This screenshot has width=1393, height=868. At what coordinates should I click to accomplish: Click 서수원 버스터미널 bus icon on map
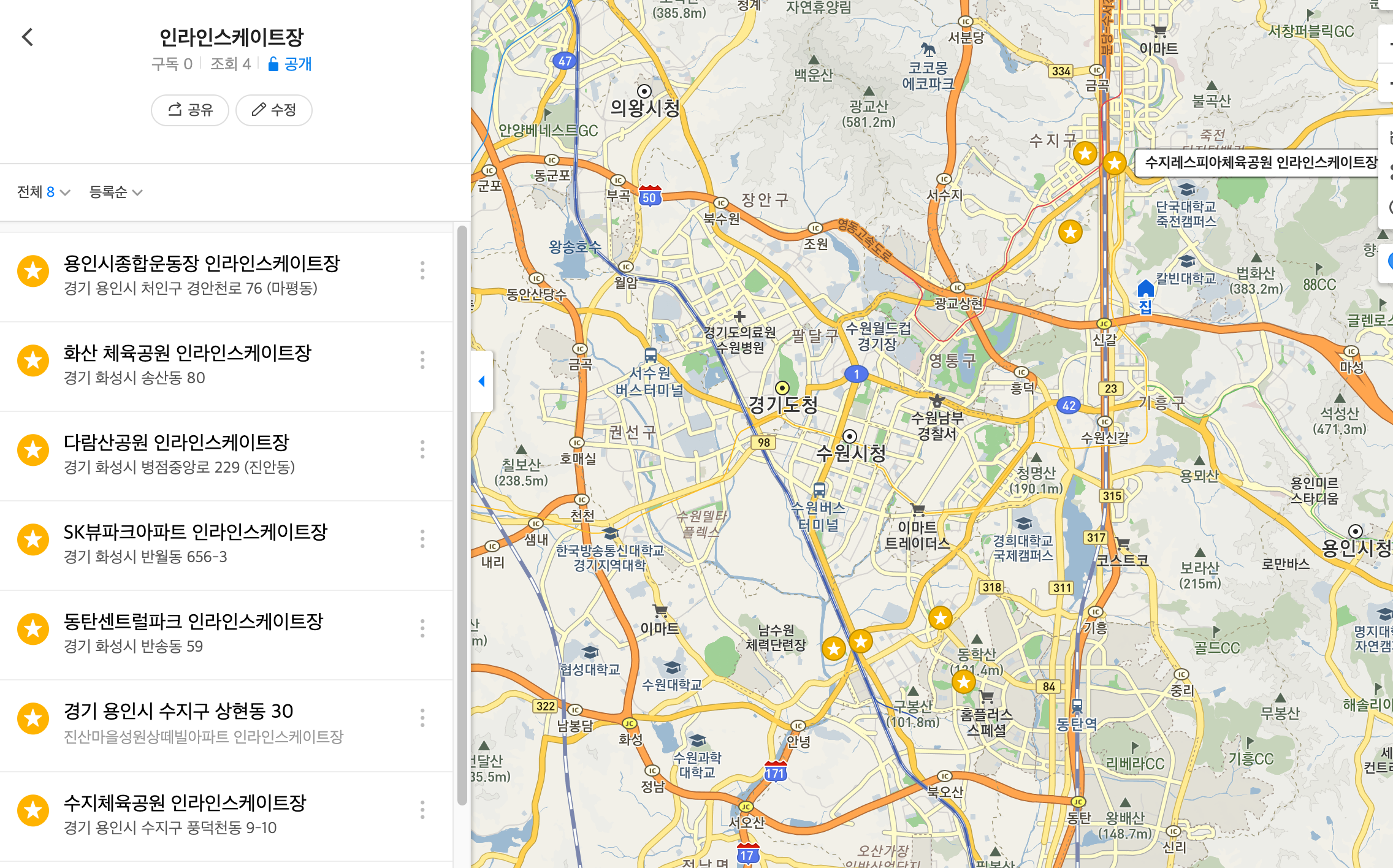point(651,355)
